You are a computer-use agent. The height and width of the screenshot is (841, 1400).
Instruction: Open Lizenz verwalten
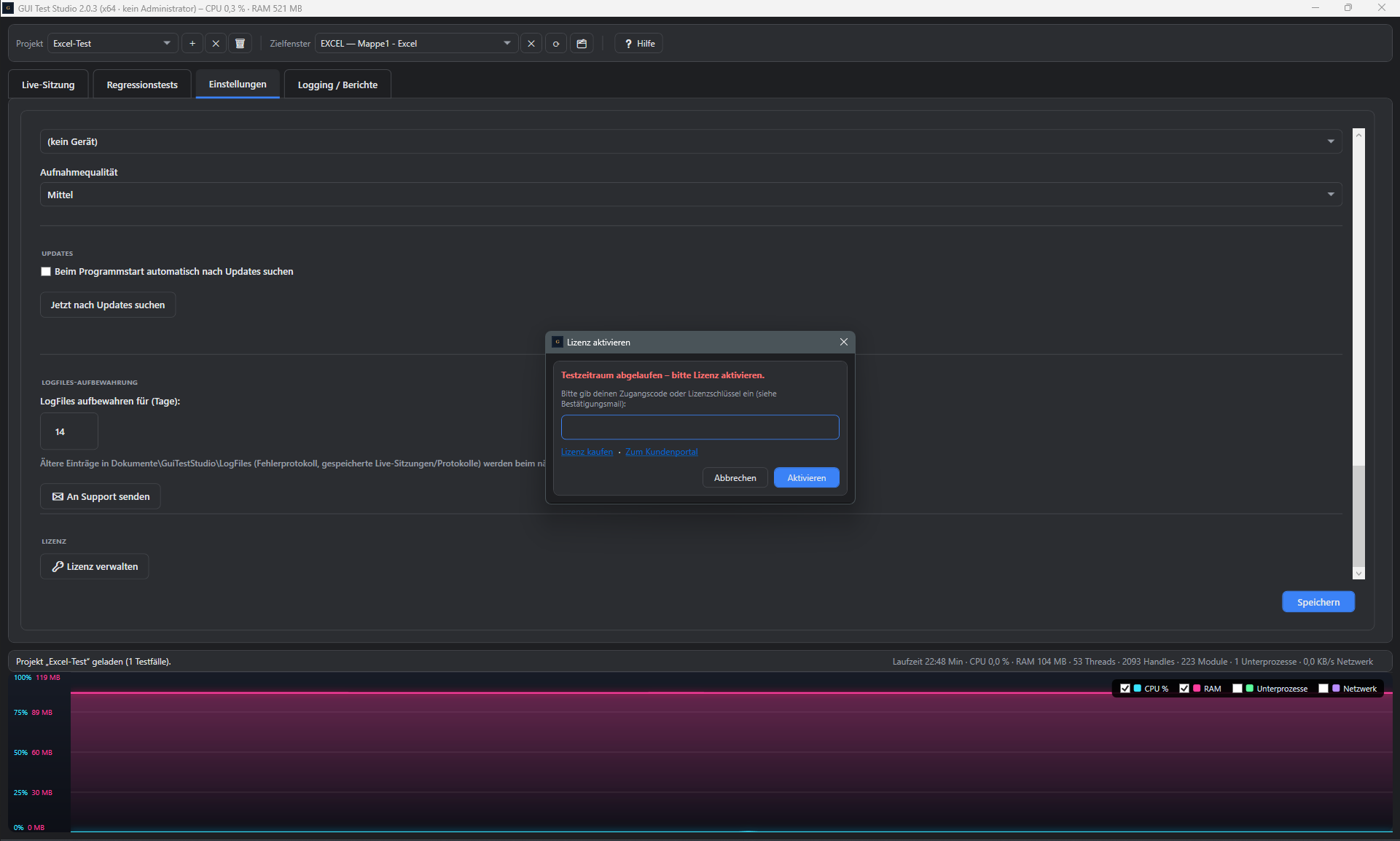click(x=95, y=566)
